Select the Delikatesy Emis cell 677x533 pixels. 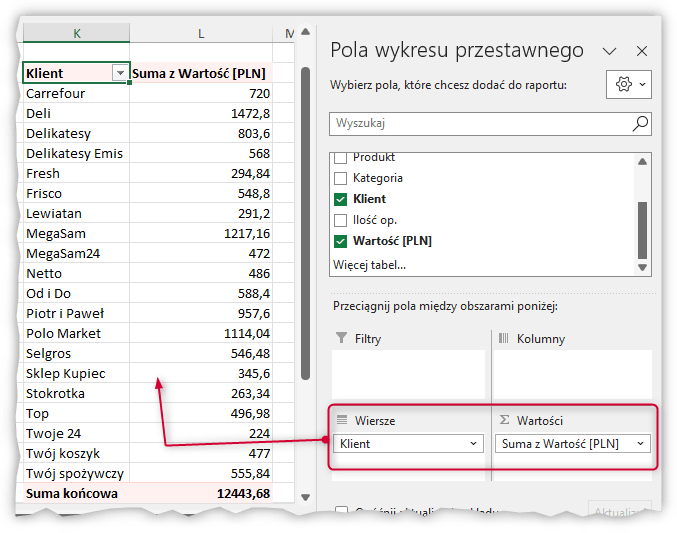(x=76, y=153)
